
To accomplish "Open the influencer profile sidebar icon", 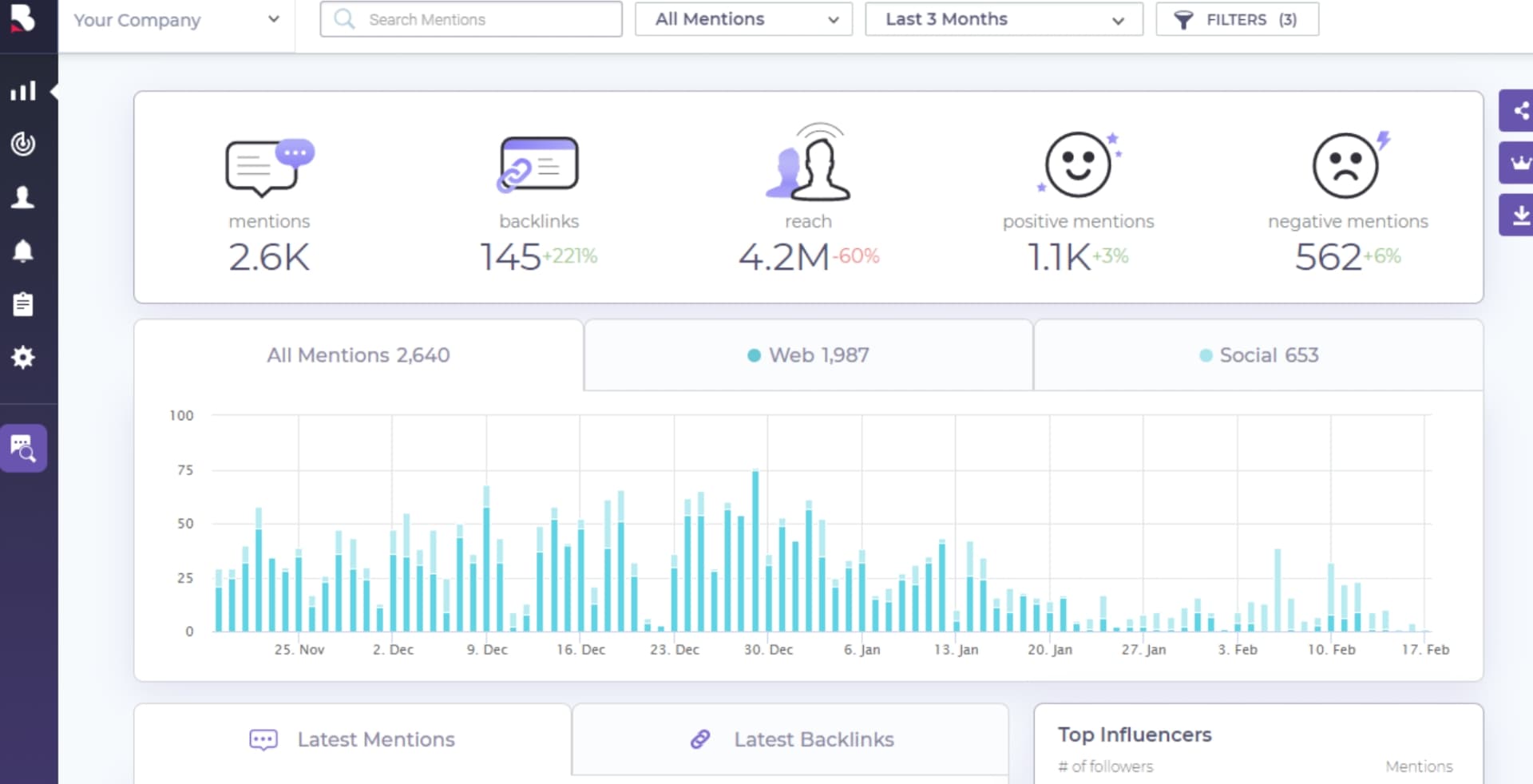I will 23,197.
